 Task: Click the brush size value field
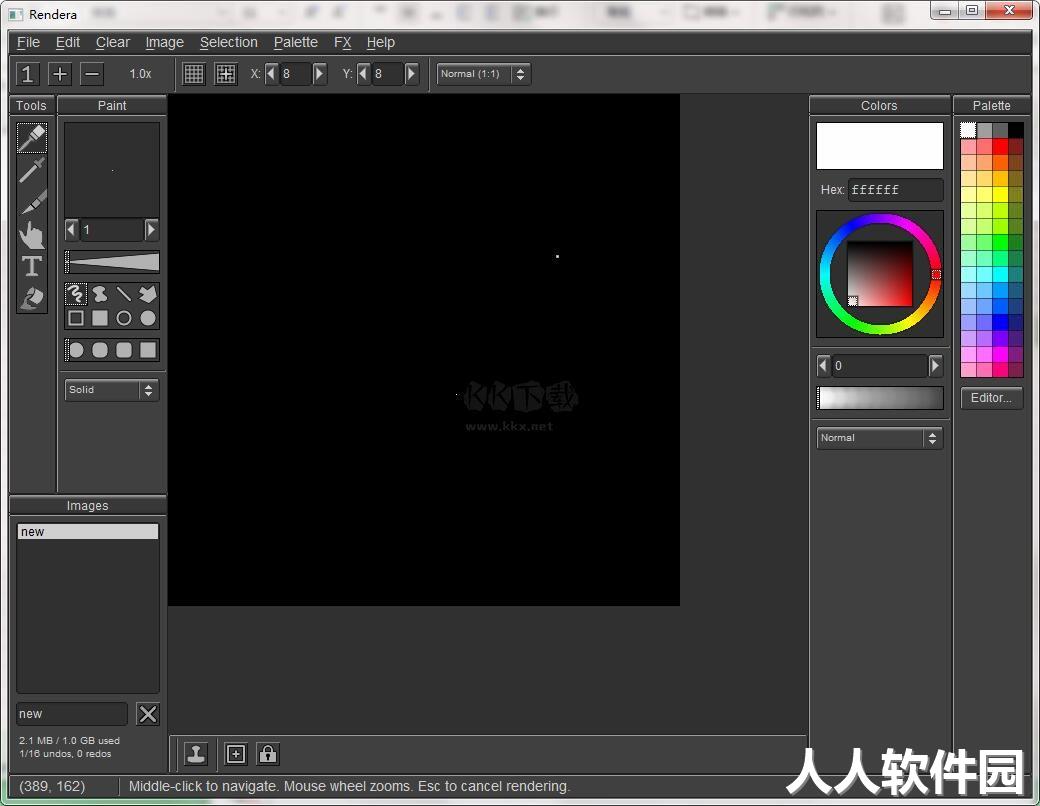click(x=111, y=230)
